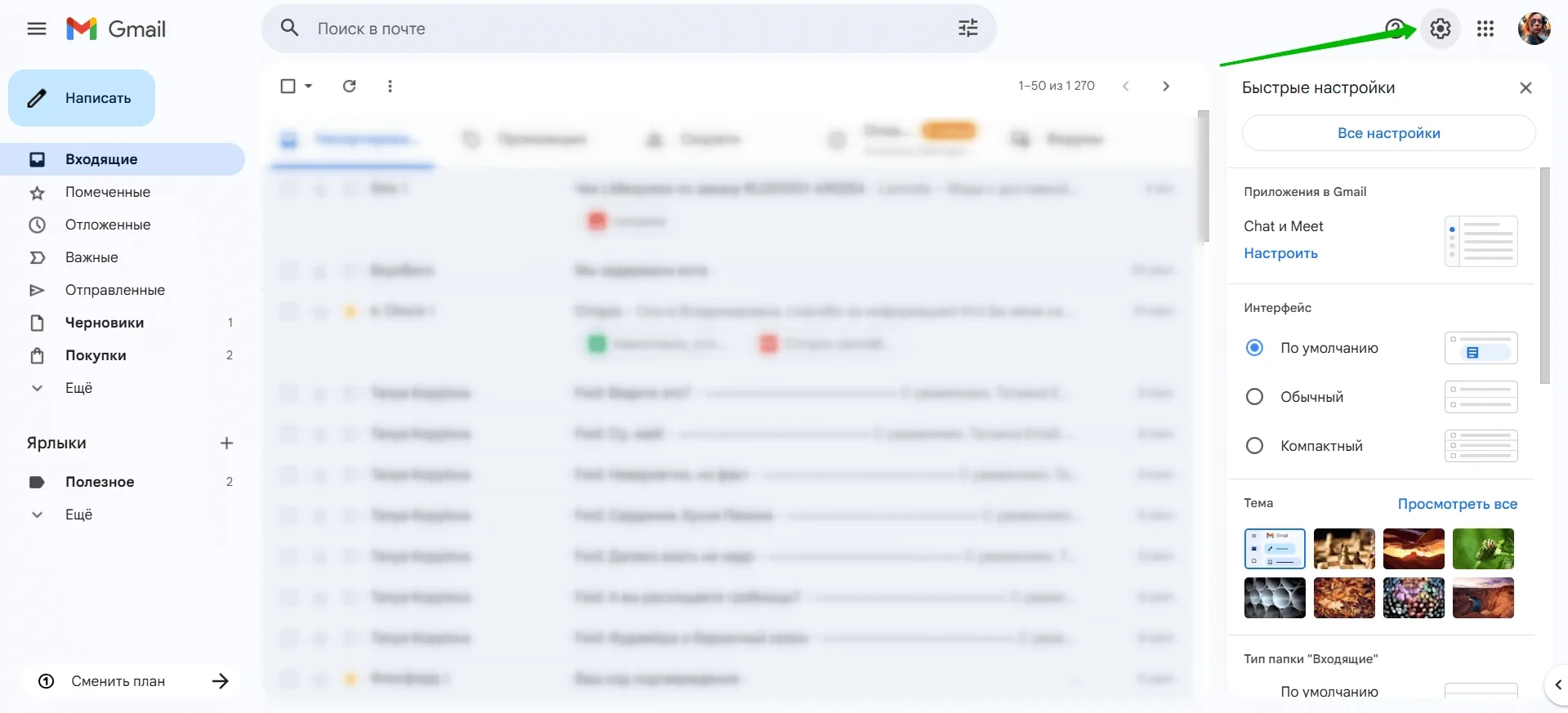Click the Chat и Meet layout preview

1481,241
